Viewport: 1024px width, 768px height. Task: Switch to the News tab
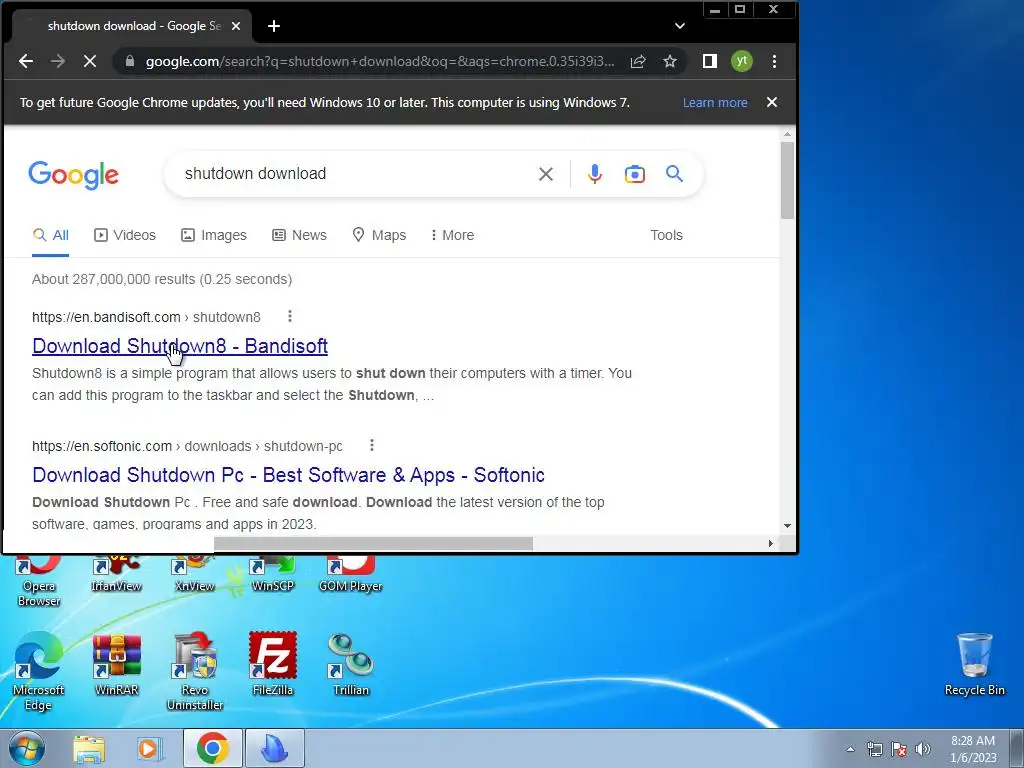(x=300, y=235)
